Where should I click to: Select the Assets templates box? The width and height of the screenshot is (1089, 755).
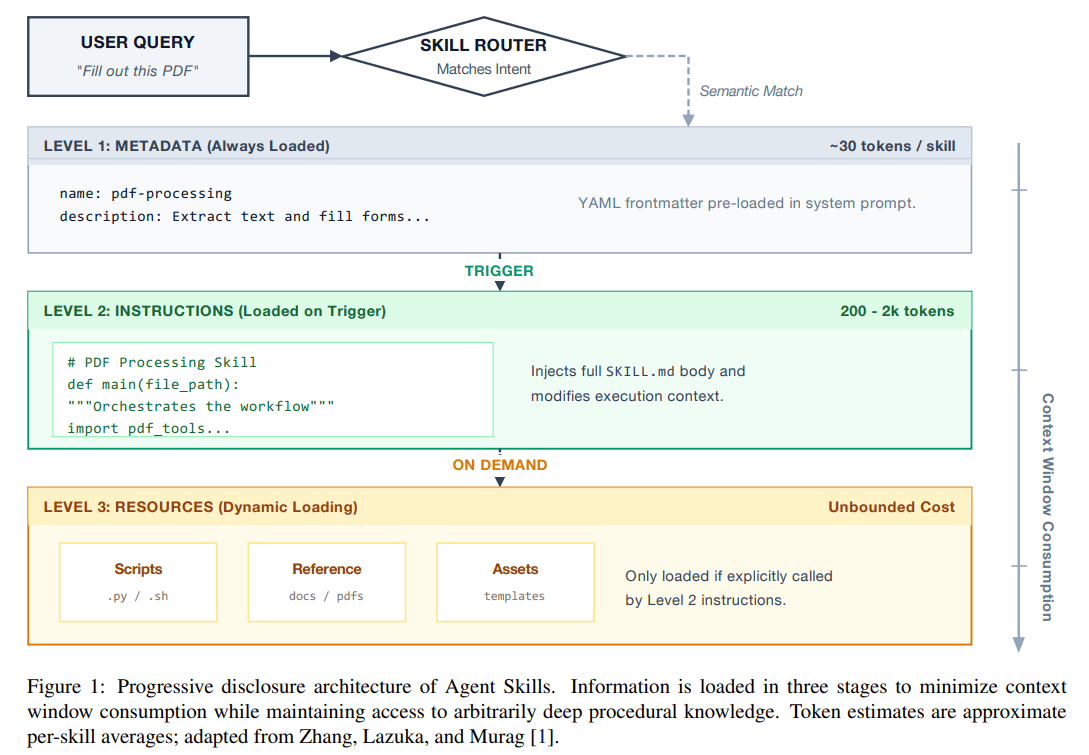pyautogui.click(x=515, y=581)
